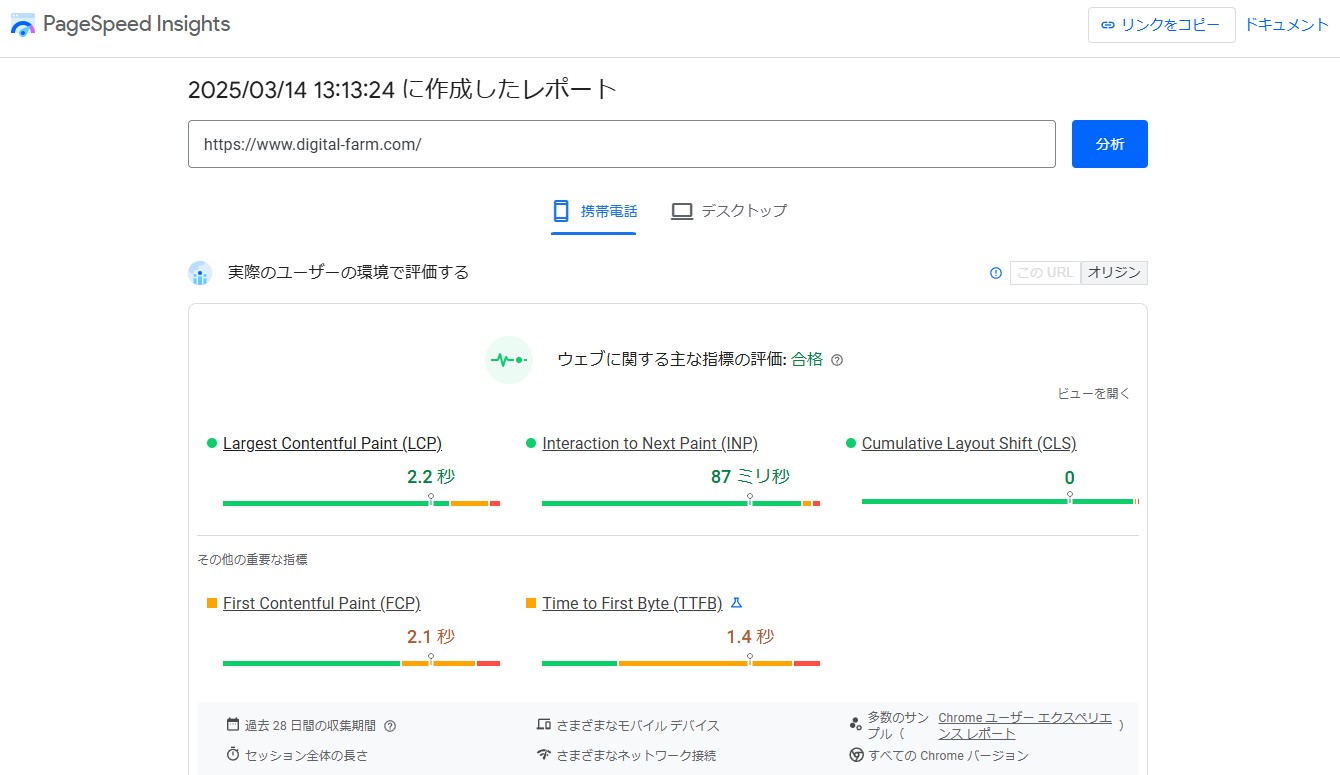Click the 合格 assessment result text
The height and width of the screenshot is (775, 1340).
point(807,360)
